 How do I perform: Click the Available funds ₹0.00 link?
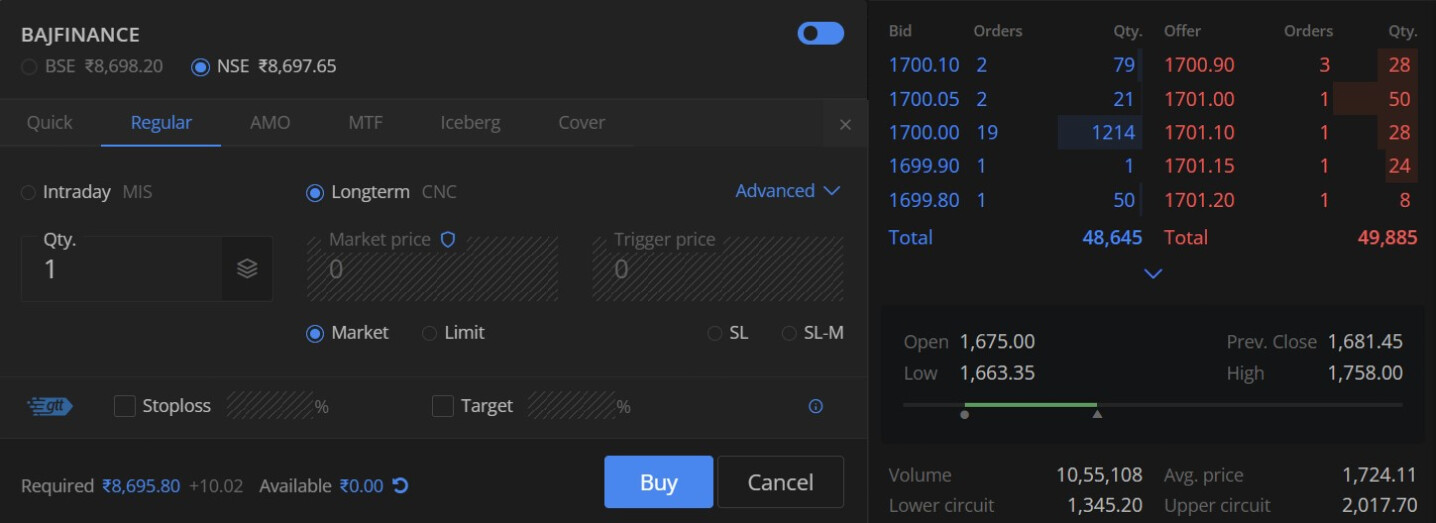pyautogui.click(x=361, y=486)
